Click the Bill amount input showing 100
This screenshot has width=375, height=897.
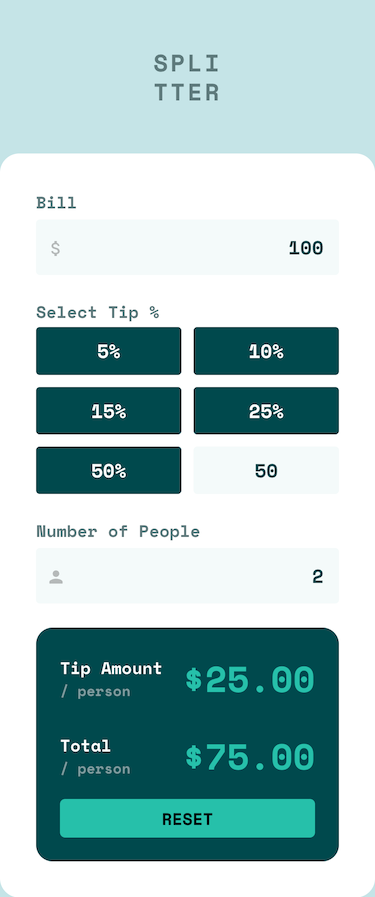pos(188,248)
